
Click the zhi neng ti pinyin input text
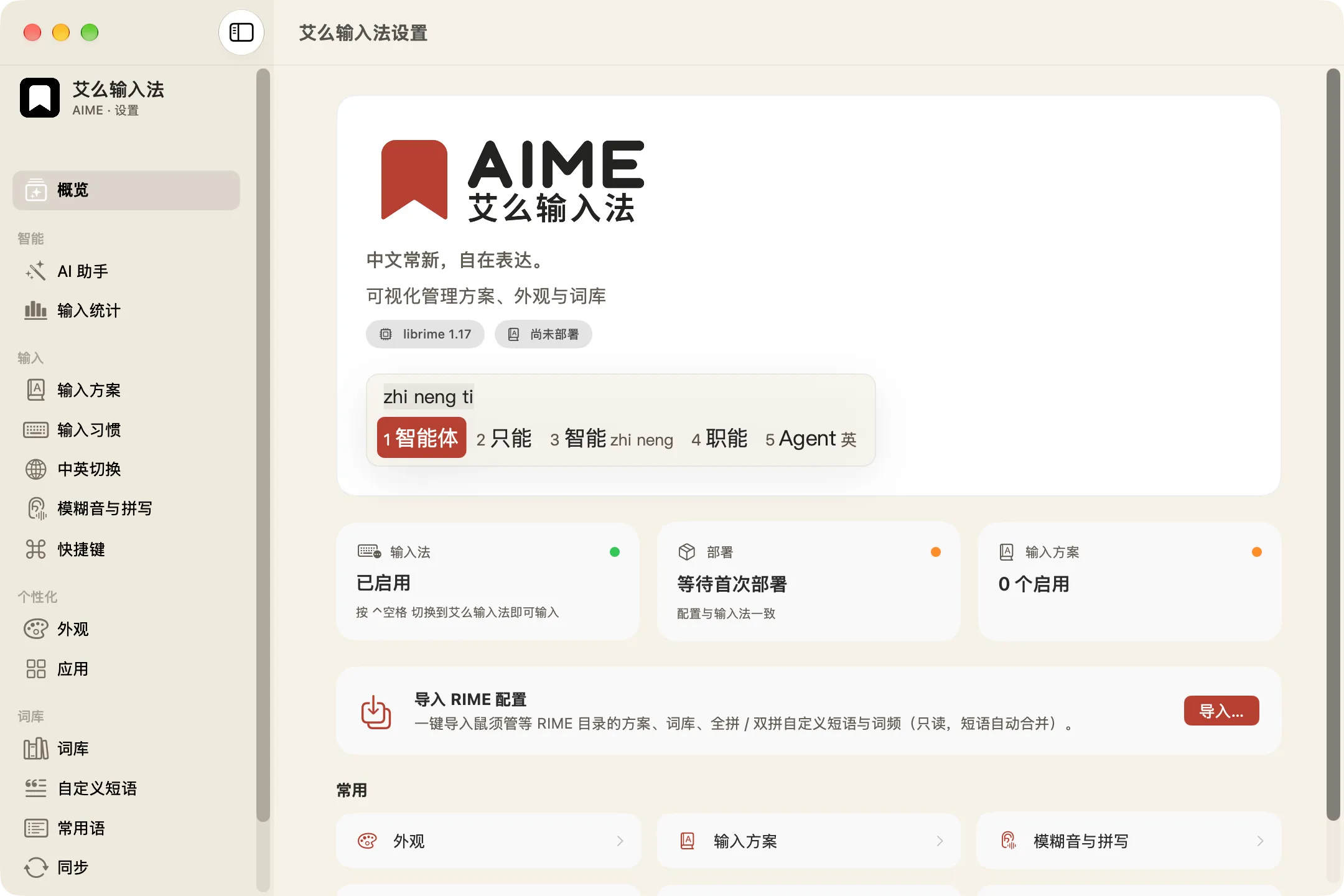tap(428, 397)
